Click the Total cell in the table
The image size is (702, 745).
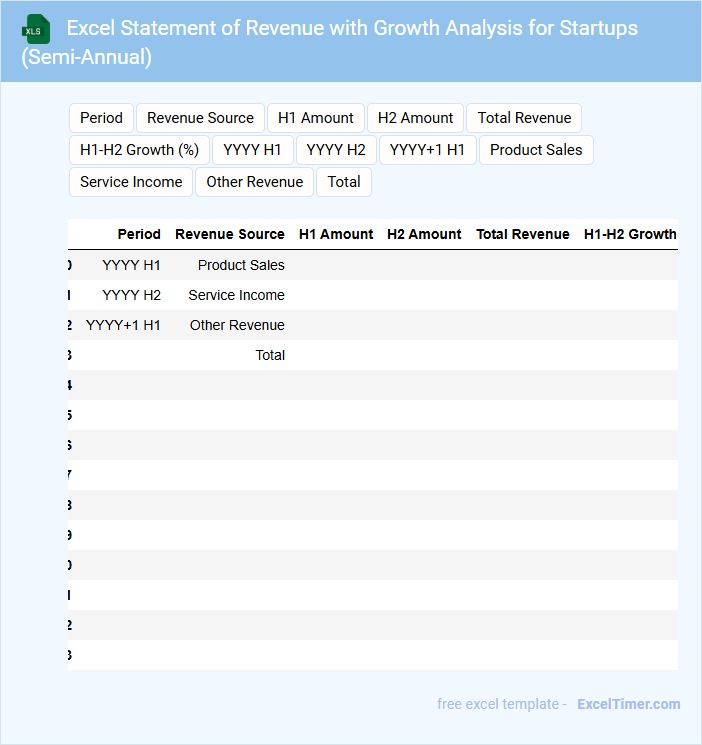click(270, 355)
